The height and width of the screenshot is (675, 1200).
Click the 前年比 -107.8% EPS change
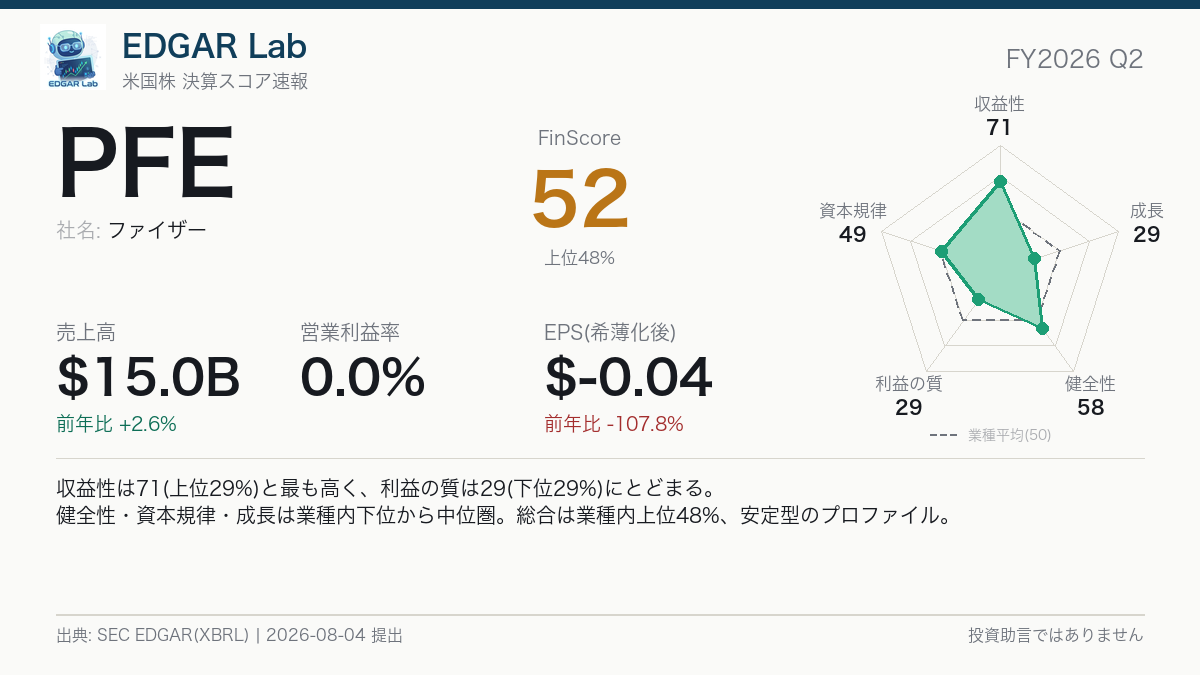point(614,424)
